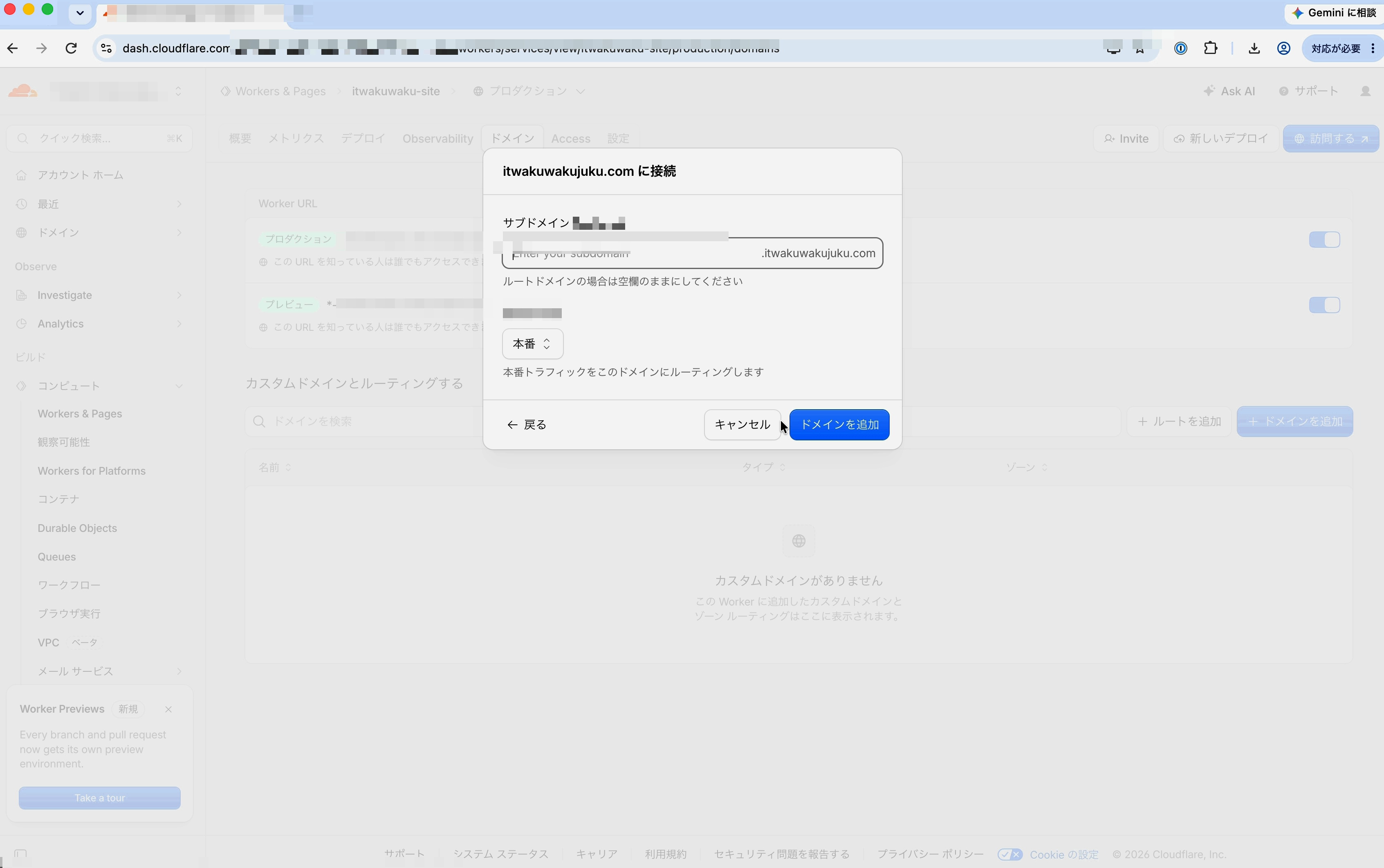Switch to the Access tab

coord(571,138)
